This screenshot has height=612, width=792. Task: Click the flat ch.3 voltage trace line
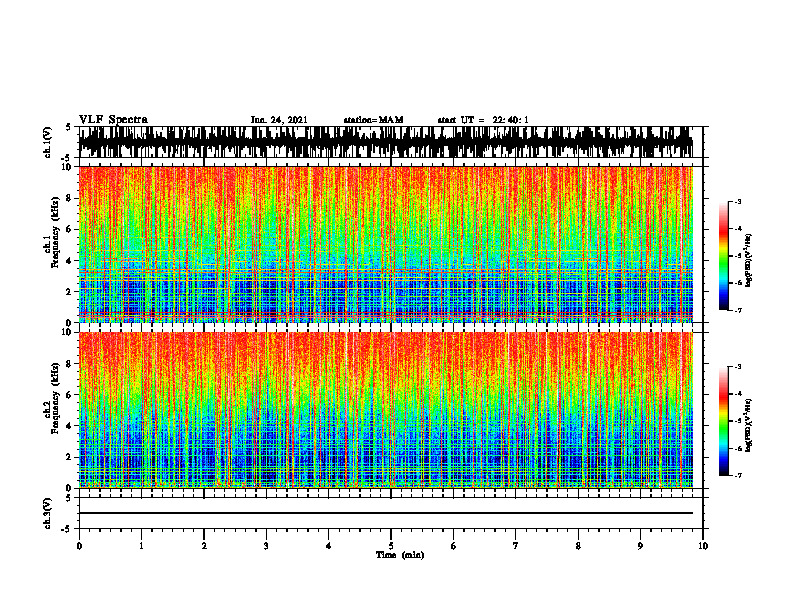386,513
